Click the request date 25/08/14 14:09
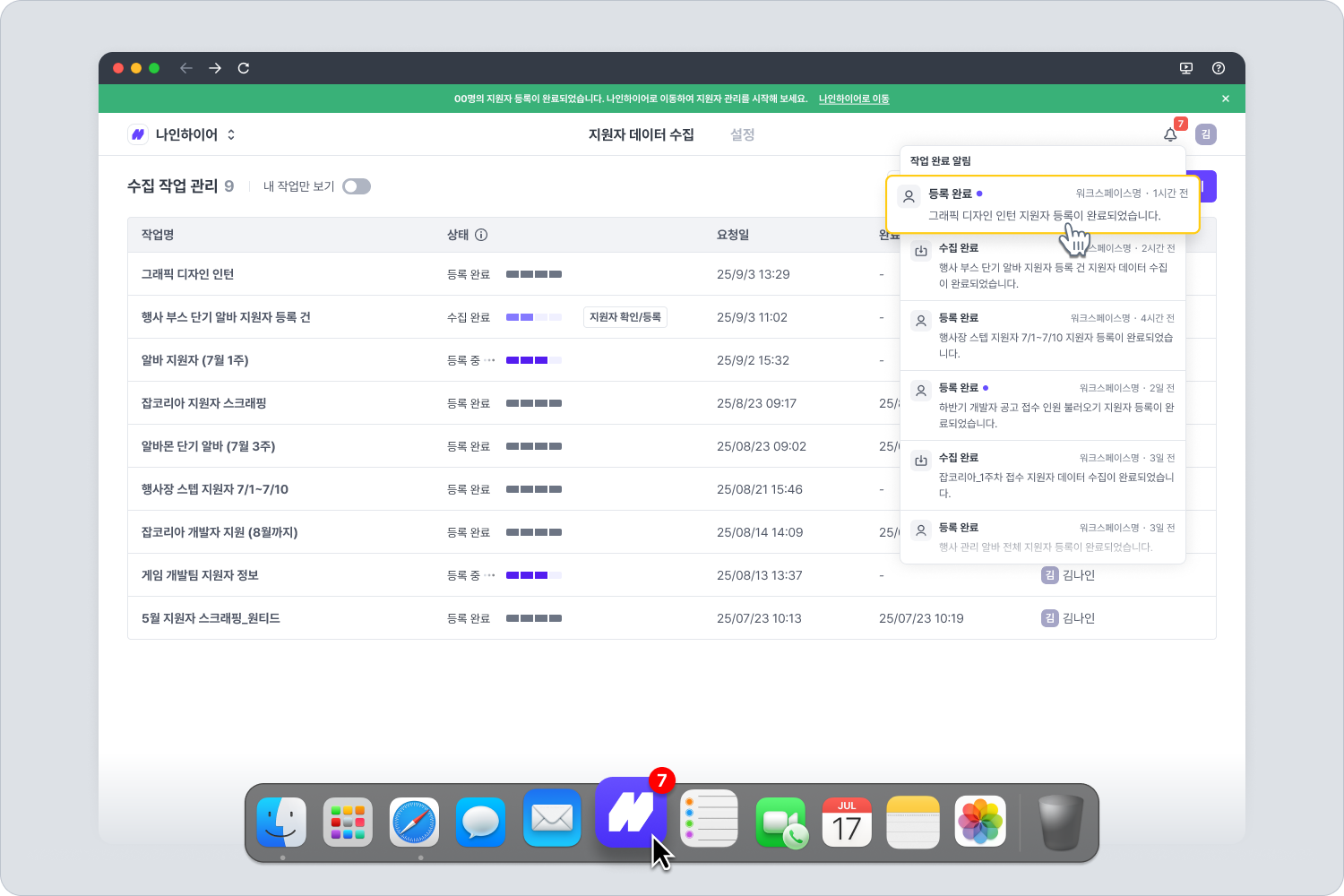The height and width of the screenshot is (896, 1344). tap(760, 532)
